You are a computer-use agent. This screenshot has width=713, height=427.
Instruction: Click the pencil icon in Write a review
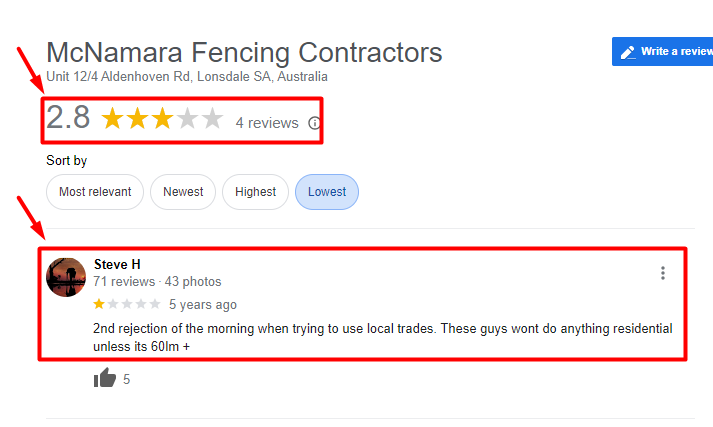pos(628,52)
